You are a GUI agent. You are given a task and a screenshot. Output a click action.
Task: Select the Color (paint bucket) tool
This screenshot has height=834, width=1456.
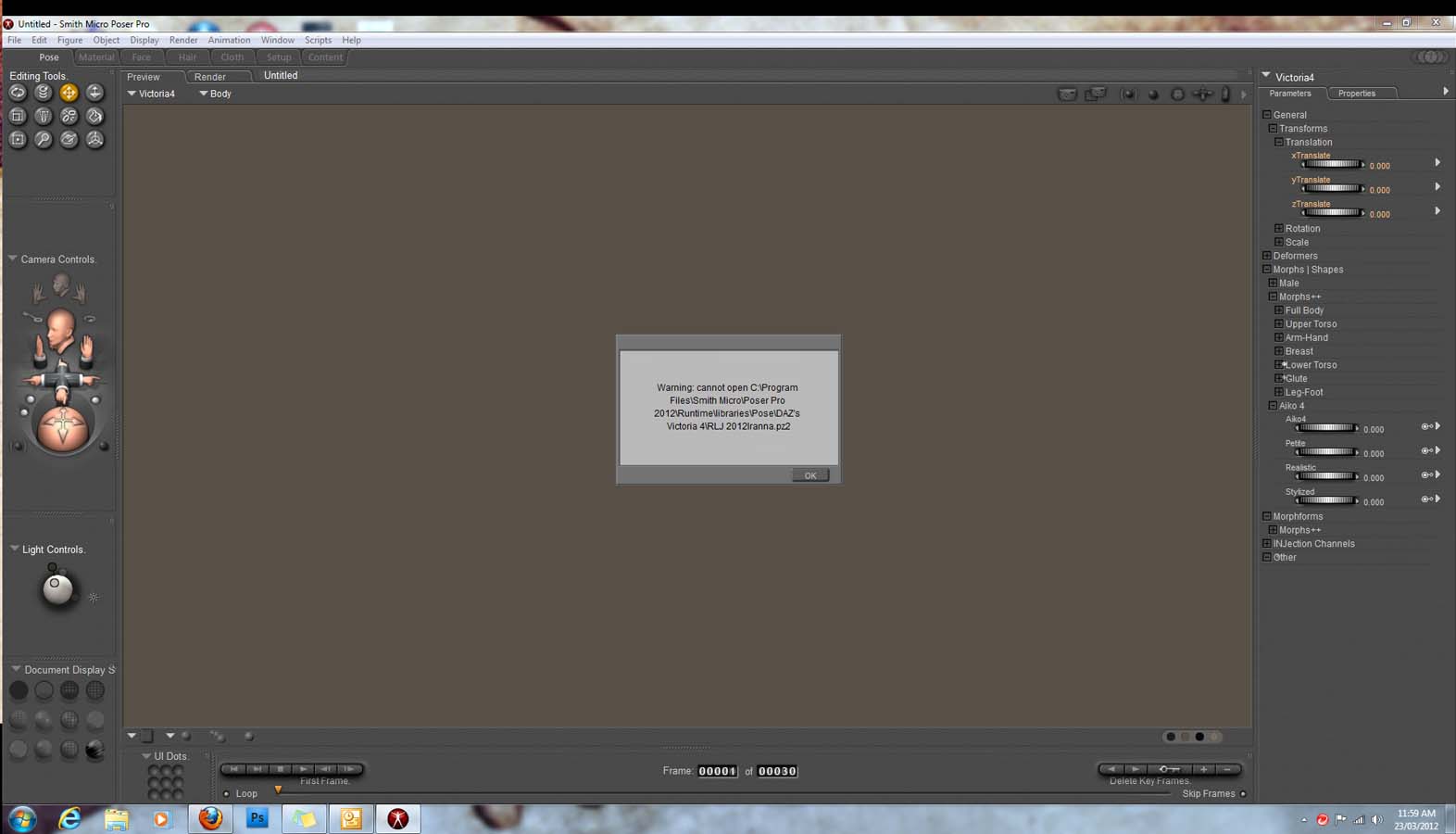[x=94, y=116]
